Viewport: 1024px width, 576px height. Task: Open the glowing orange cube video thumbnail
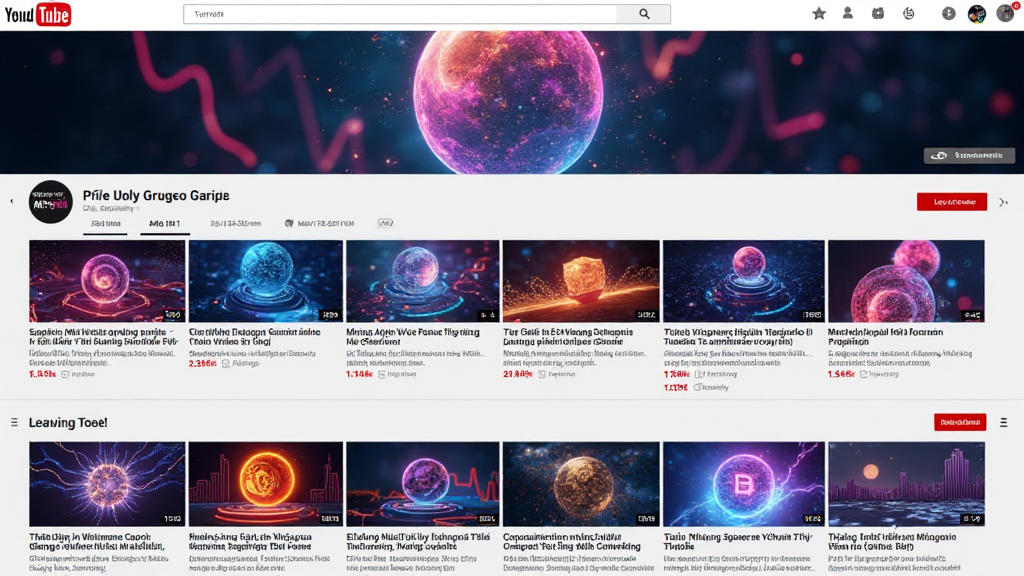click(581, 281)
